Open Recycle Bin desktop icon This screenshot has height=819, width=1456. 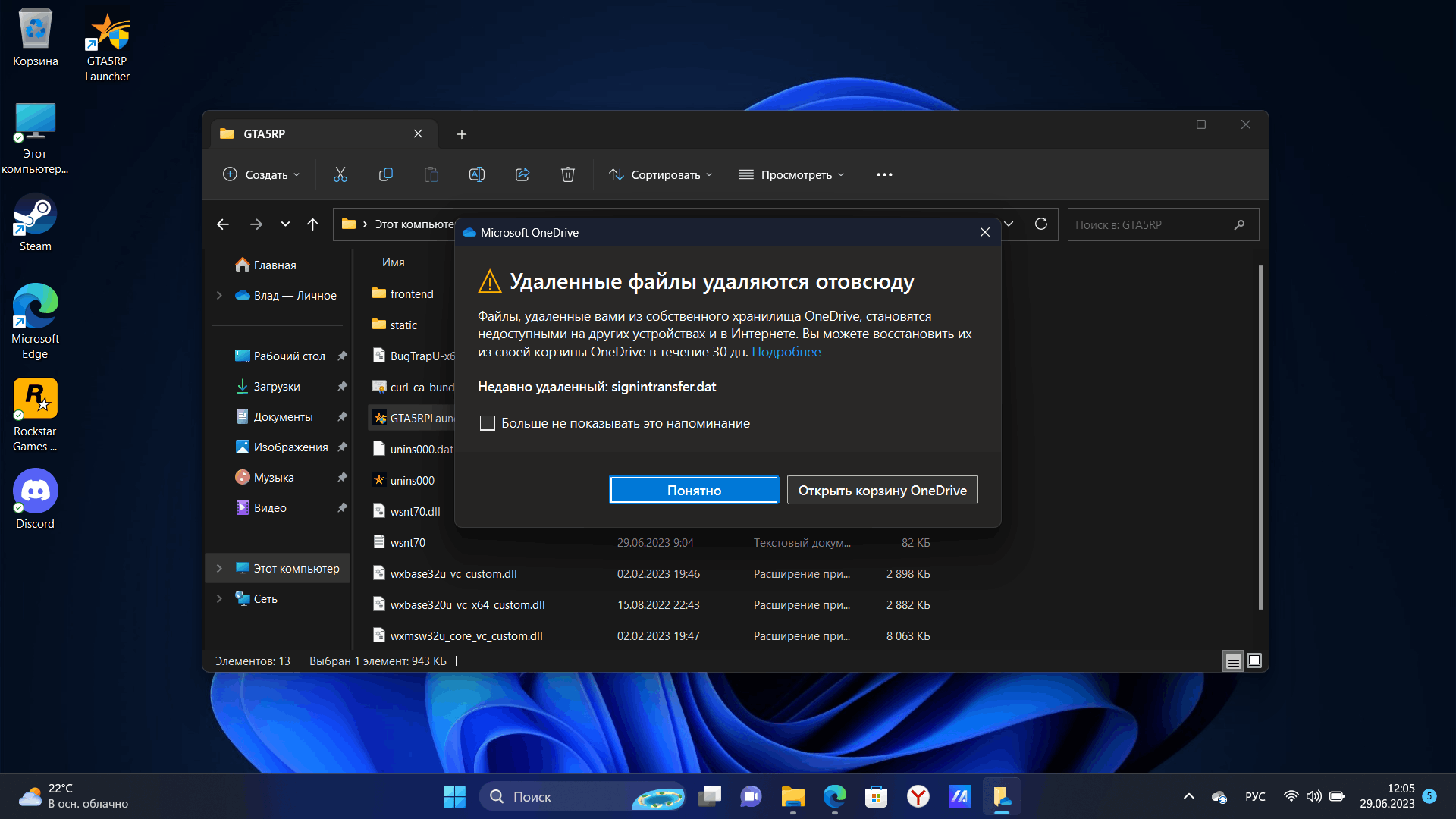pos(36,38)
